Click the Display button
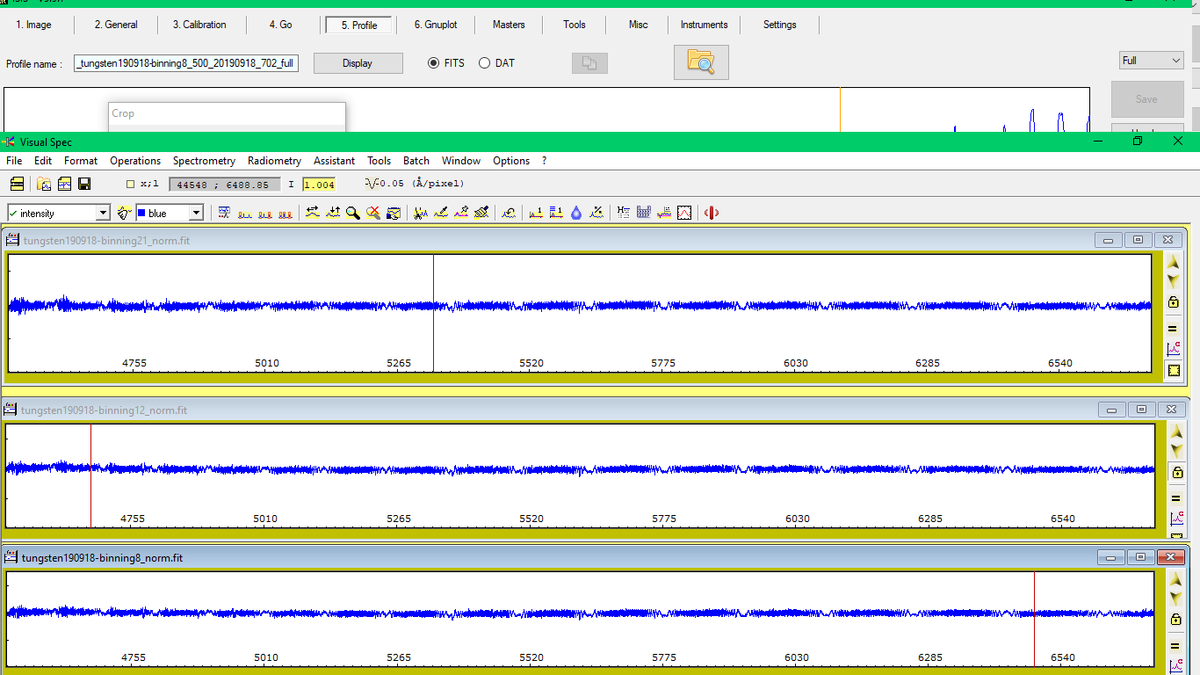This screenshot has height=675, width=1200. [x=358, y=62]
